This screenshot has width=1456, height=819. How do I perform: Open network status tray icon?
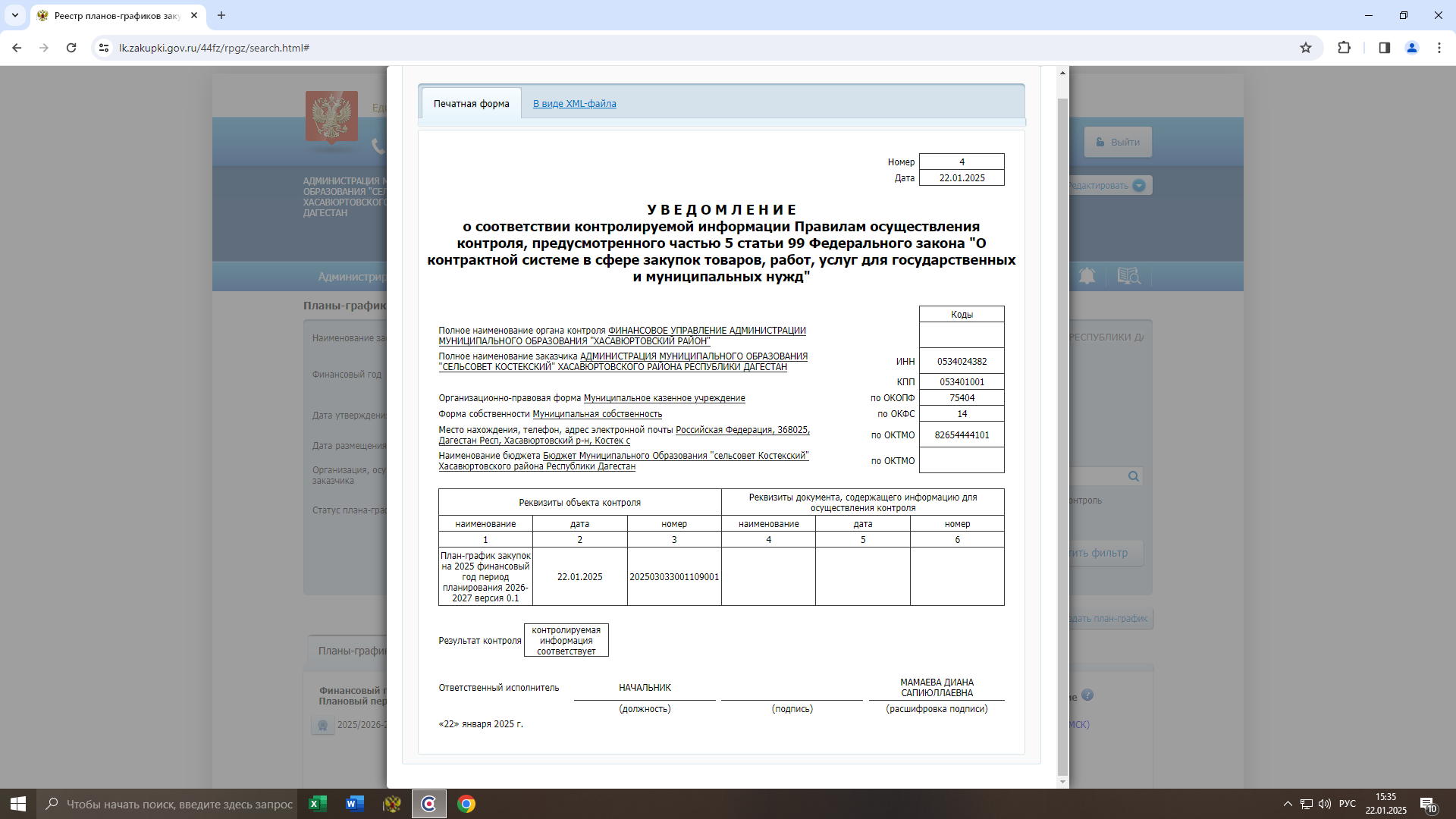(x=1307, y=804)
